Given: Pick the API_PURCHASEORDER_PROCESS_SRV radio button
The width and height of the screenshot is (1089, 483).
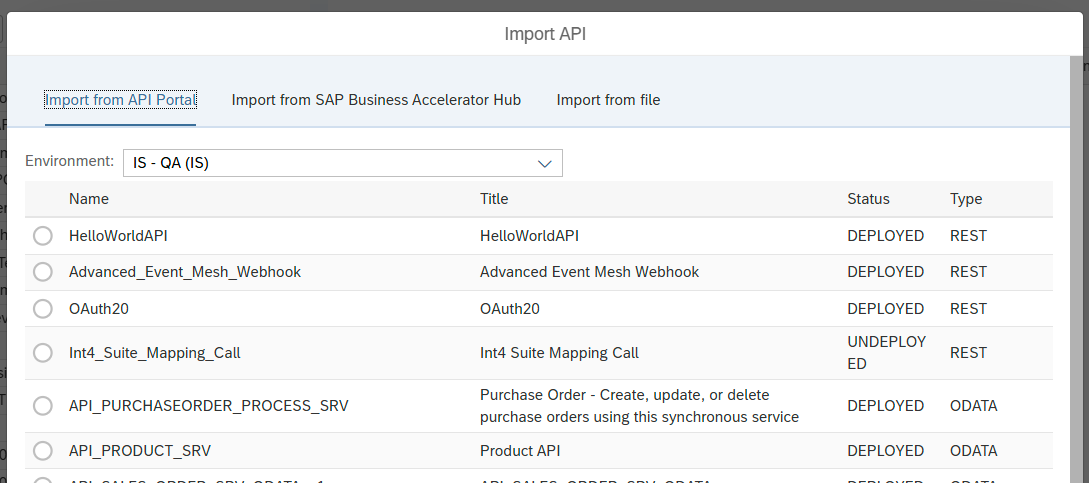Looking at the screenshot, I should click(x=43, y=406).
